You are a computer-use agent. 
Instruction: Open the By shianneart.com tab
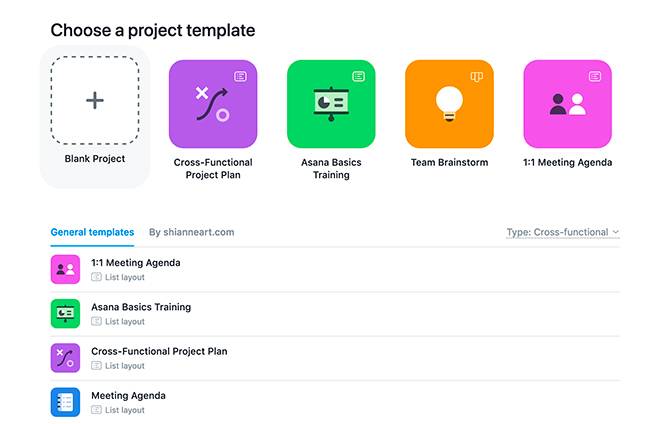tap(191, 232)
